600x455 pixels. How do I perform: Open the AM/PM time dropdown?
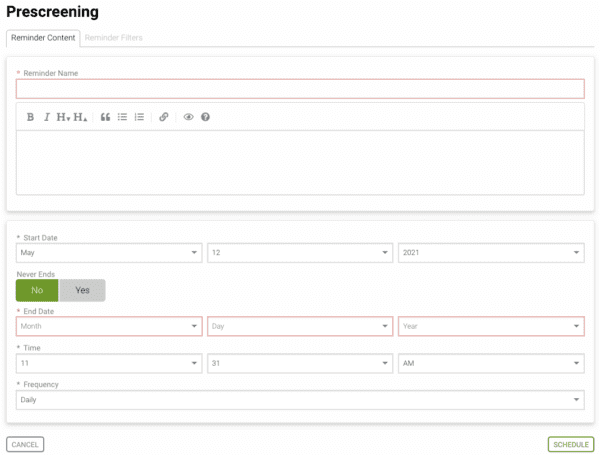(491, 363)
